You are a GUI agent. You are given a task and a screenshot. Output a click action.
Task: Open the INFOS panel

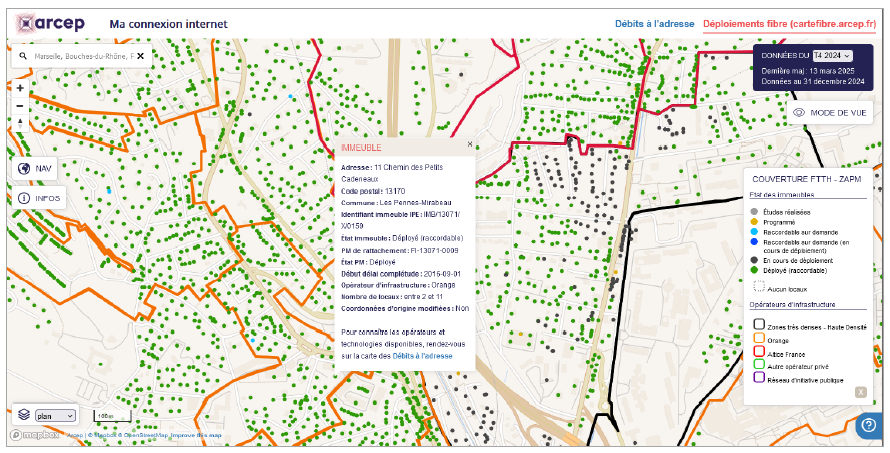[x=38, y=198]
